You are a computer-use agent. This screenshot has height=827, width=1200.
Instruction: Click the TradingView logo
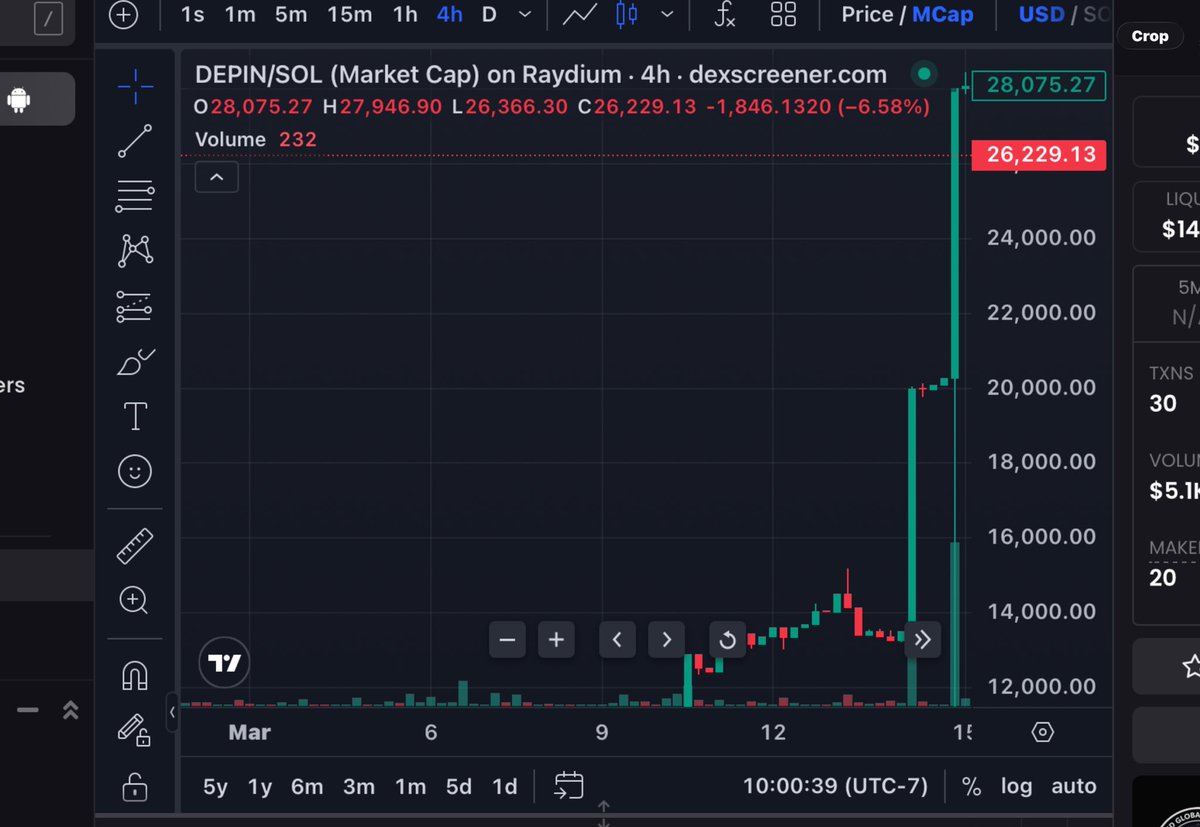[224, 663]
